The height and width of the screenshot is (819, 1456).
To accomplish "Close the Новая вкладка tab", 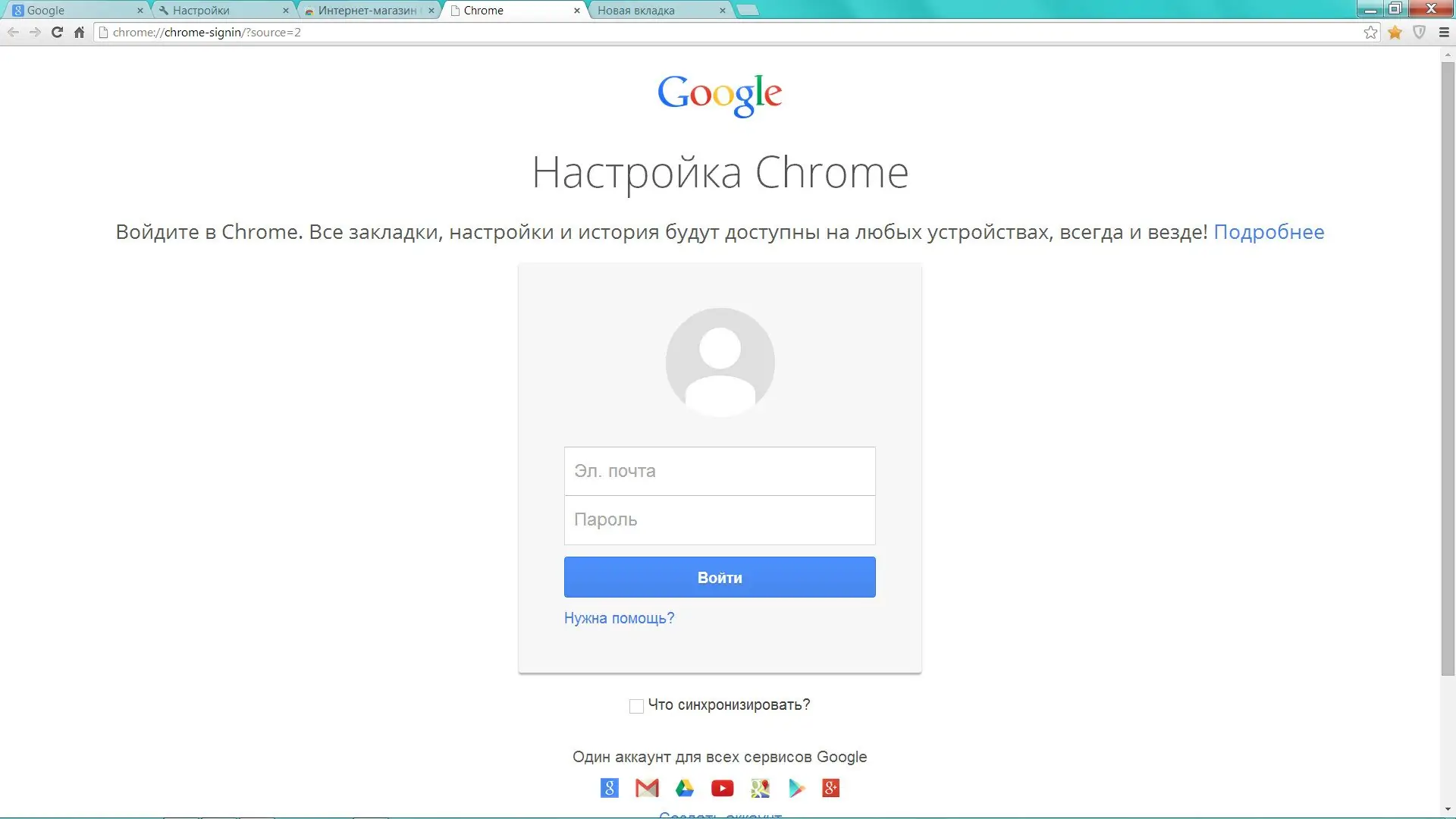I will (x=723, y=11).
